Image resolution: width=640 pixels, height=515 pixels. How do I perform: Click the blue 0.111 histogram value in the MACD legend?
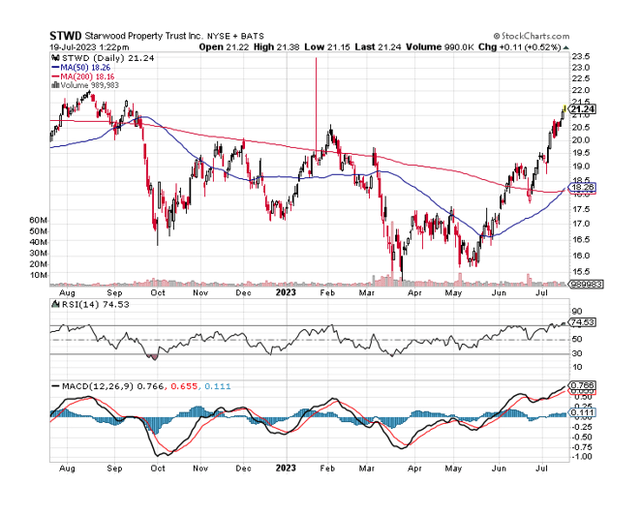point(218,386)
